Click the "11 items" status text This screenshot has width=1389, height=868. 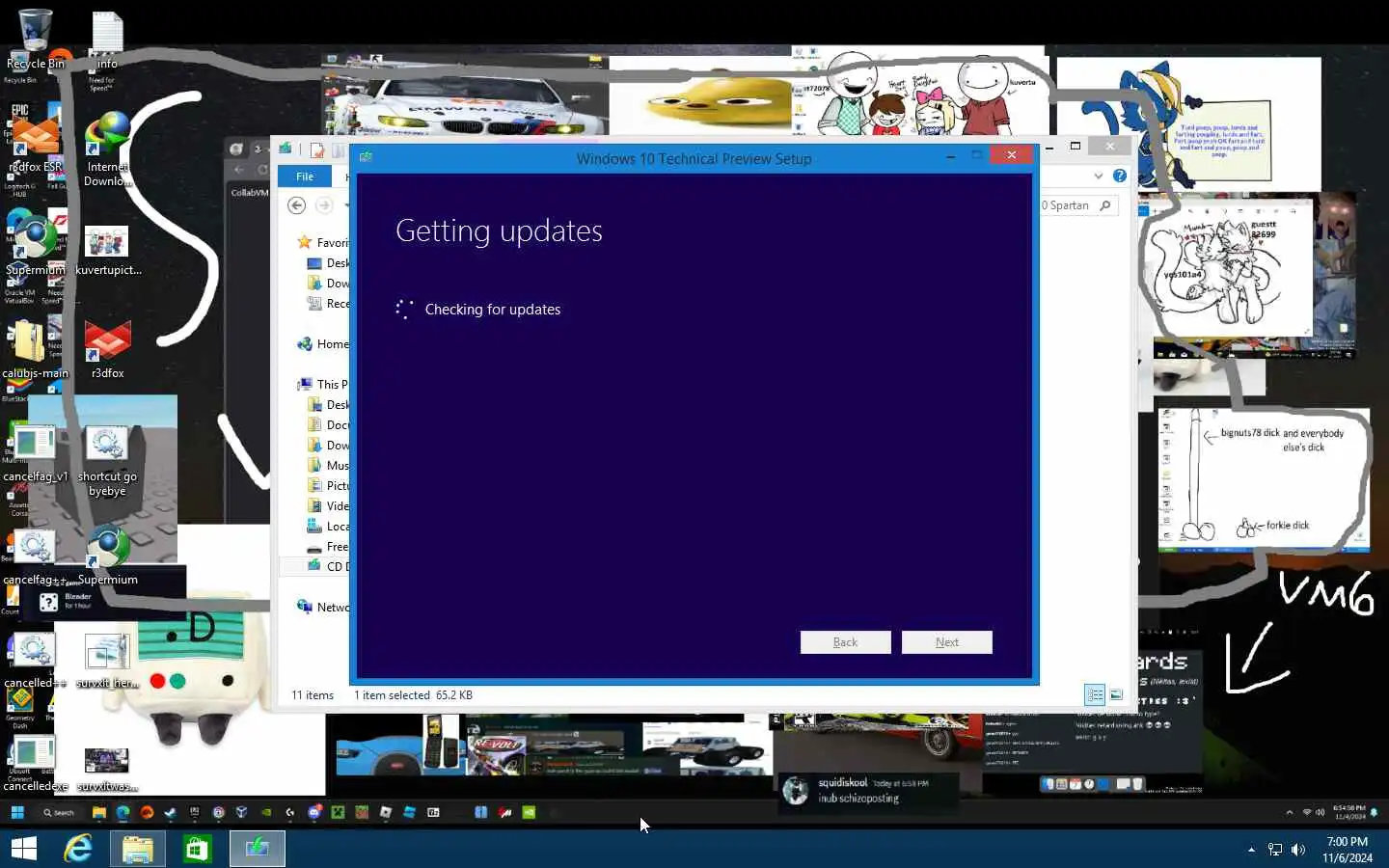click(x=313, y=695)
